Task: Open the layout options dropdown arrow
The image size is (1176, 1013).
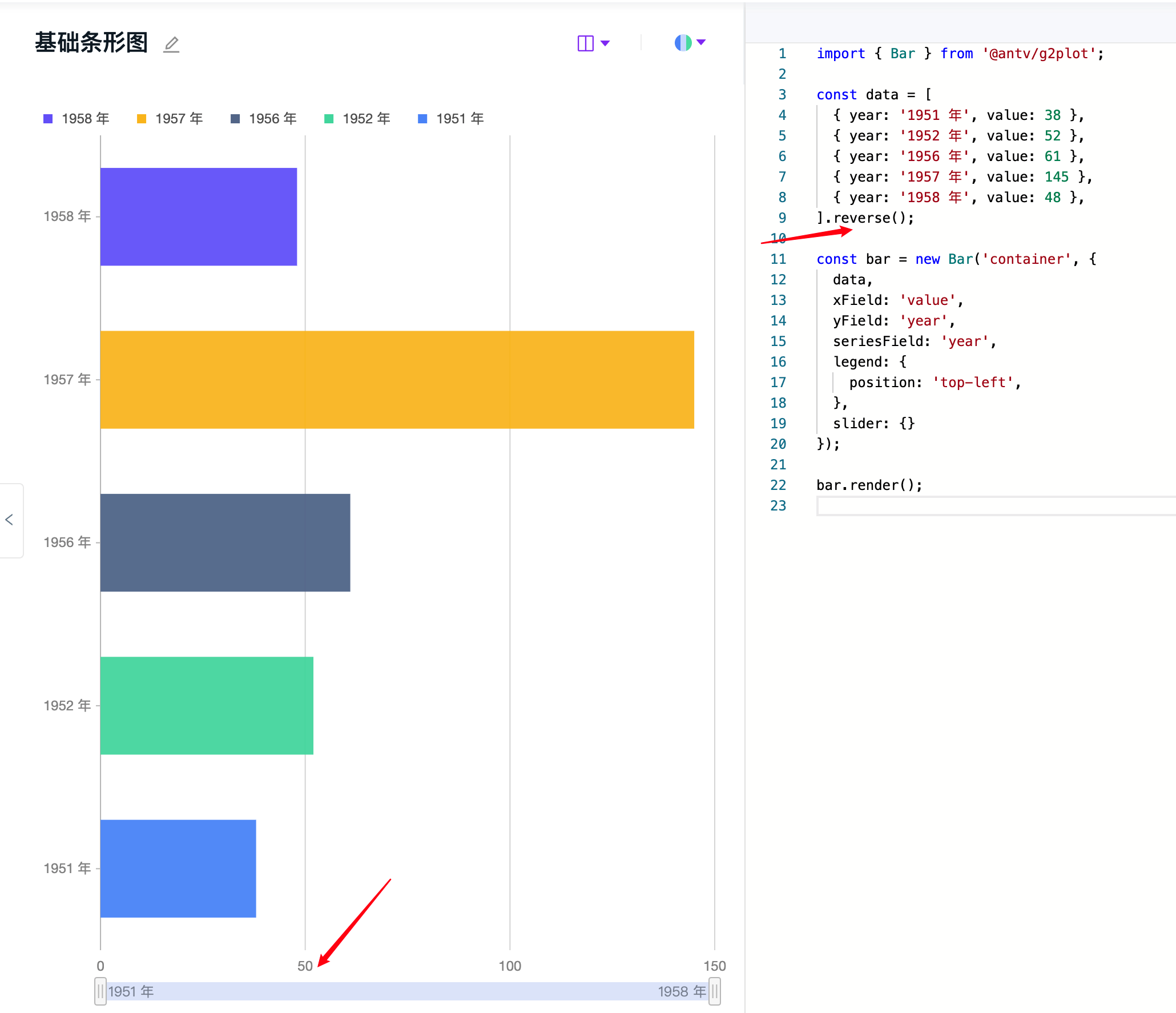Action: point(606,42)
